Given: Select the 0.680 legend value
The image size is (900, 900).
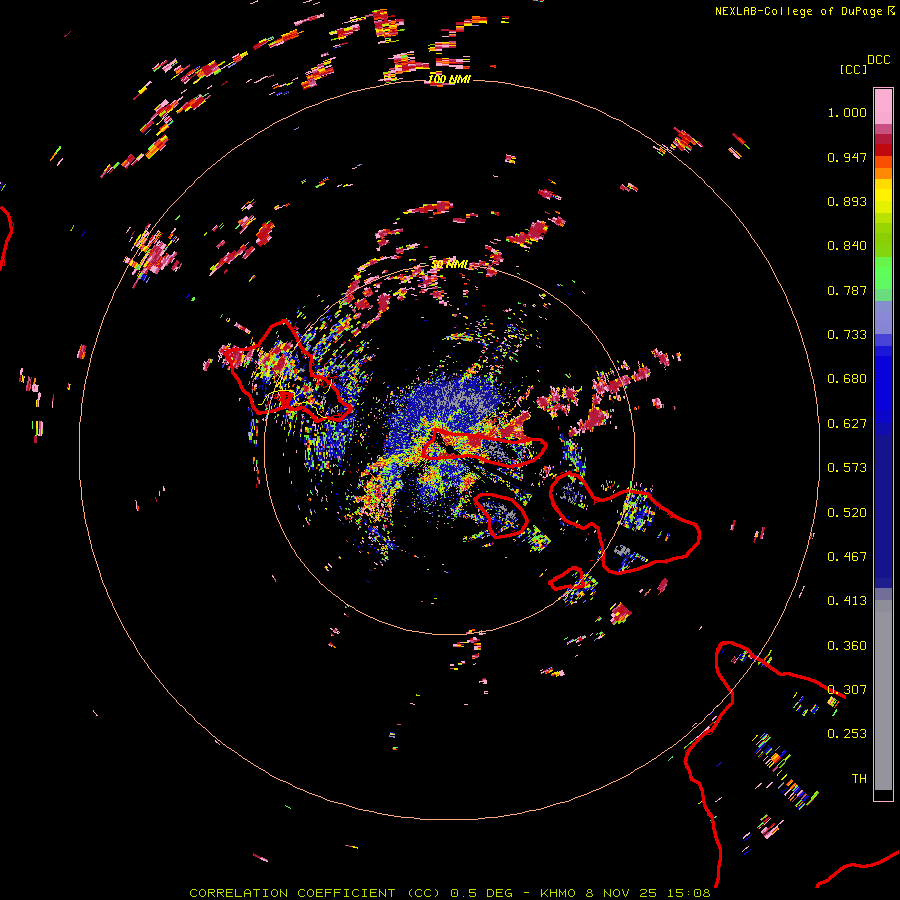Looking at the screenshot, I should (847, 379).
